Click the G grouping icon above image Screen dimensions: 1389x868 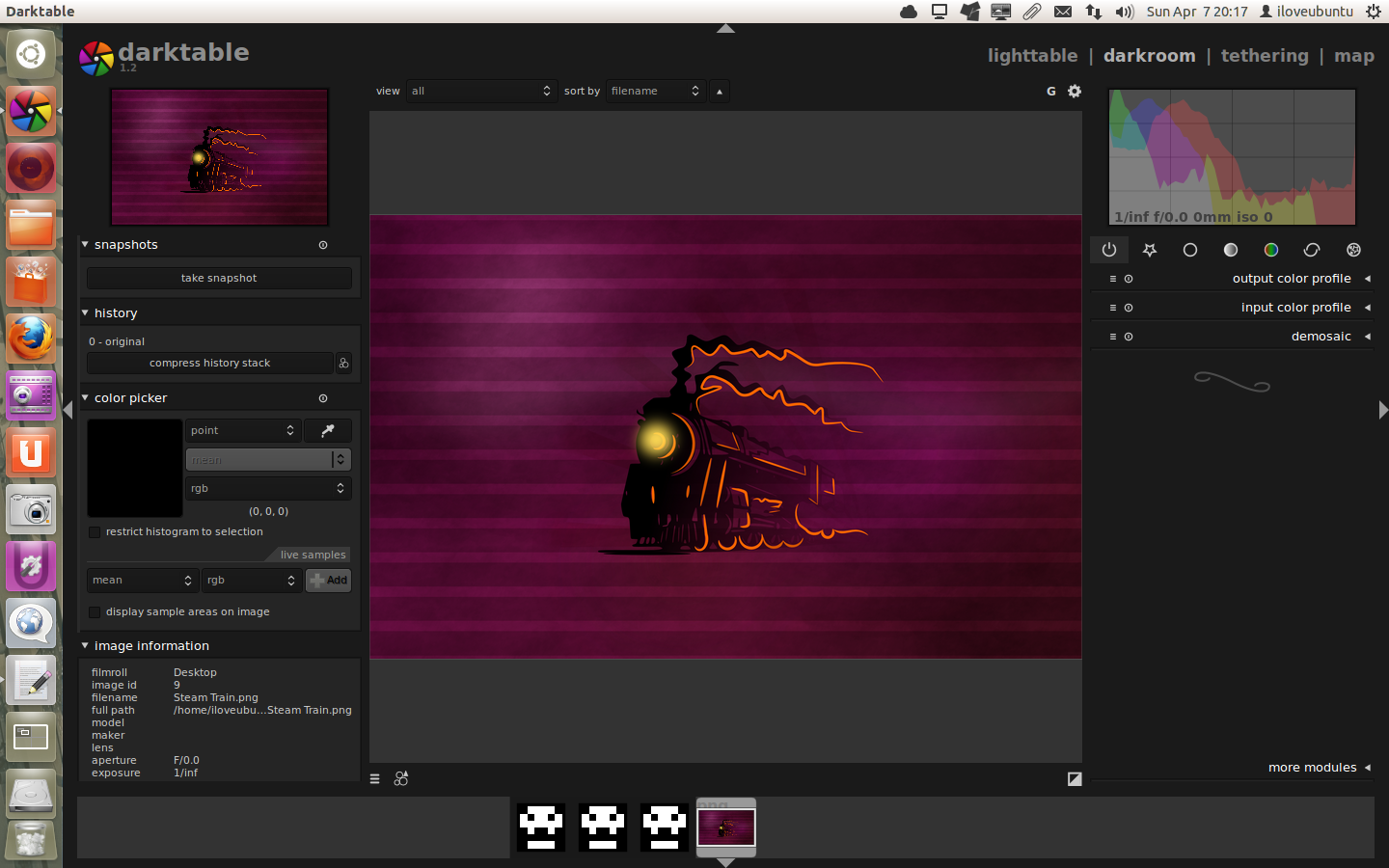pos(1051,92)
